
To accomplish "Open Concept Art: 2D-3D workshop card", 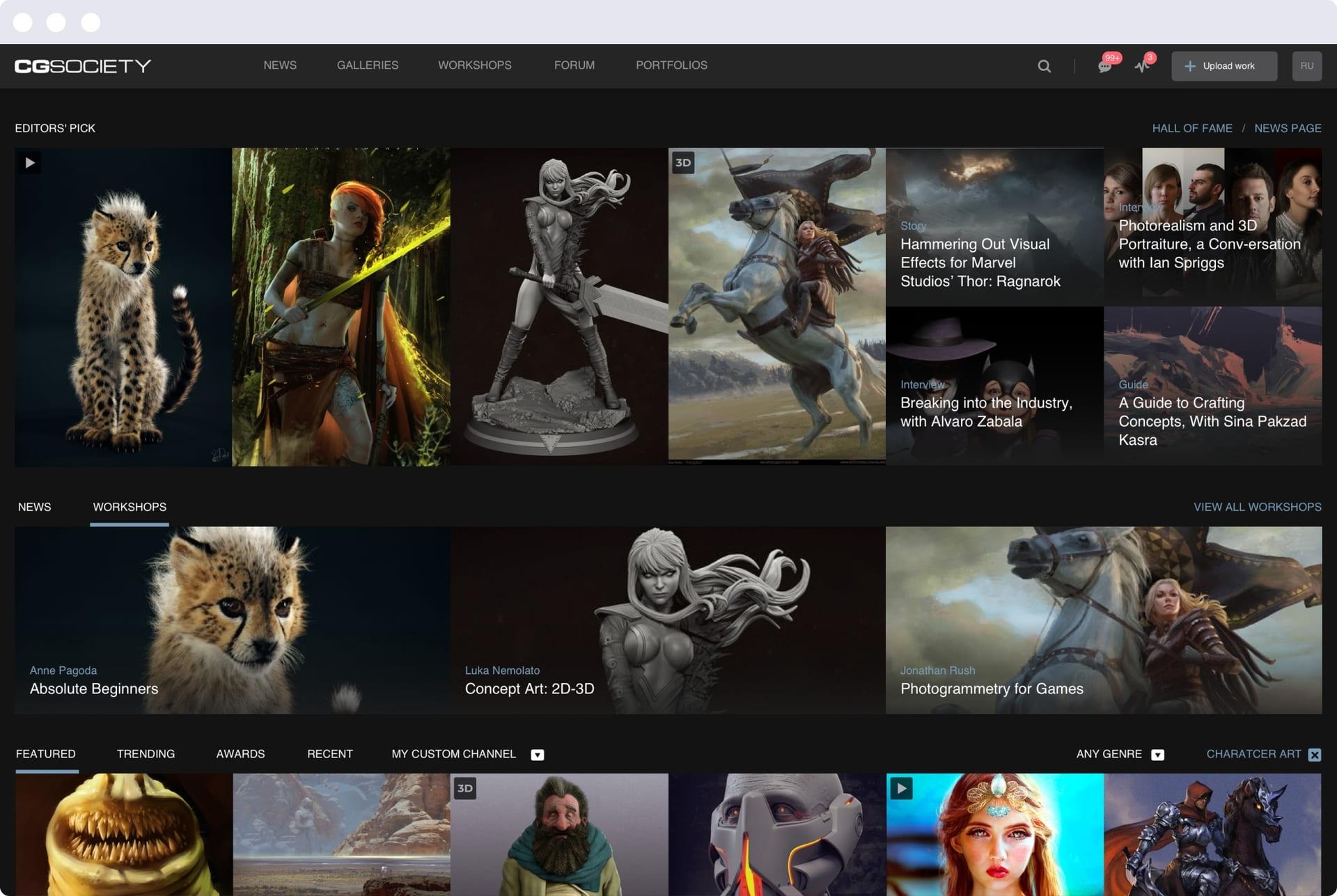I will tap(668, 620).
